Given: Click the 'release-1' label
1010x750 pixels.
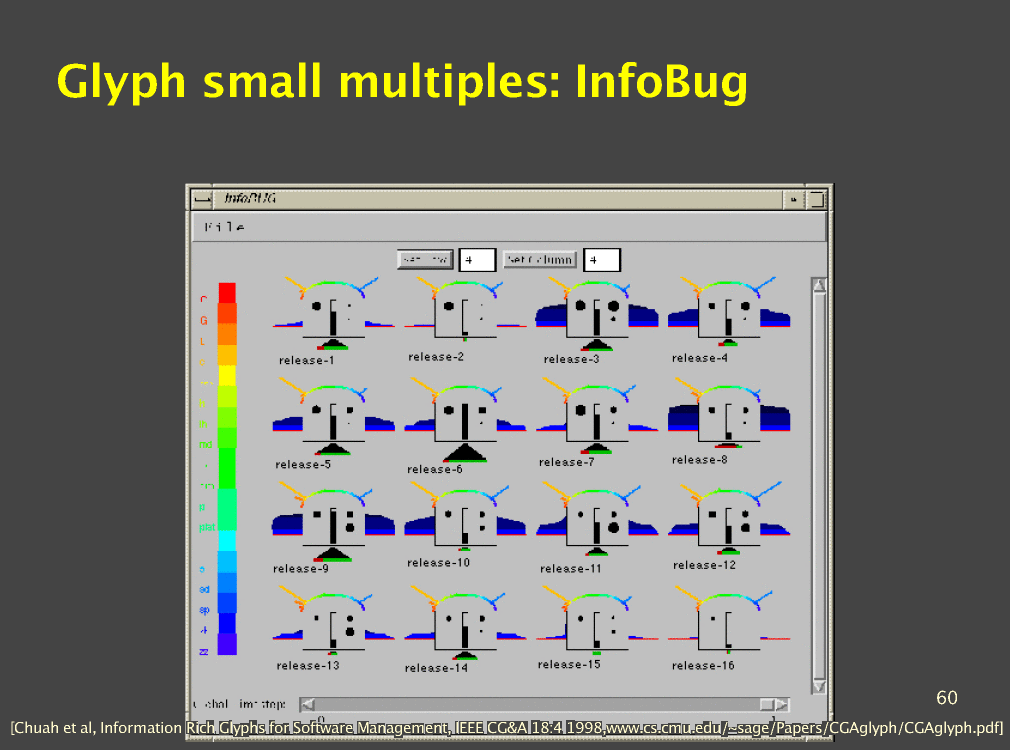Looking at the screenshot, I should click(307, 360).
